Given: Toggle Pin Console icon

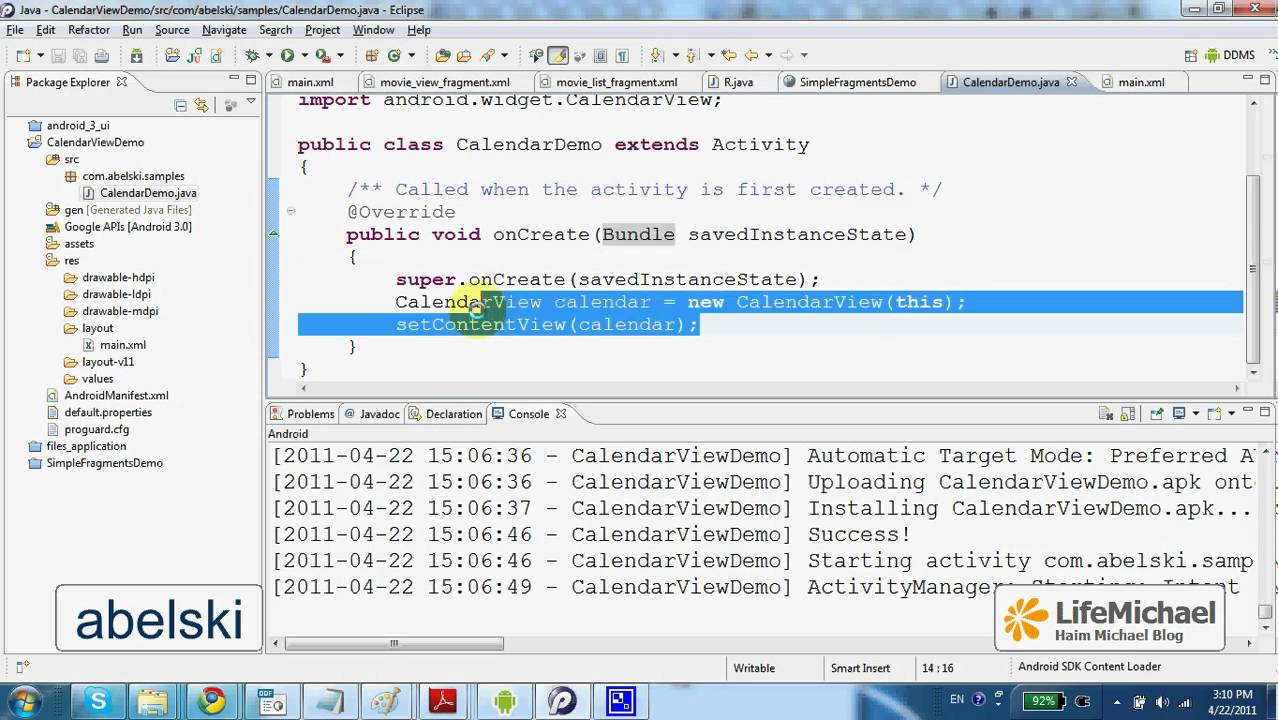Looking at the screenshot, I should (1157, 413).
